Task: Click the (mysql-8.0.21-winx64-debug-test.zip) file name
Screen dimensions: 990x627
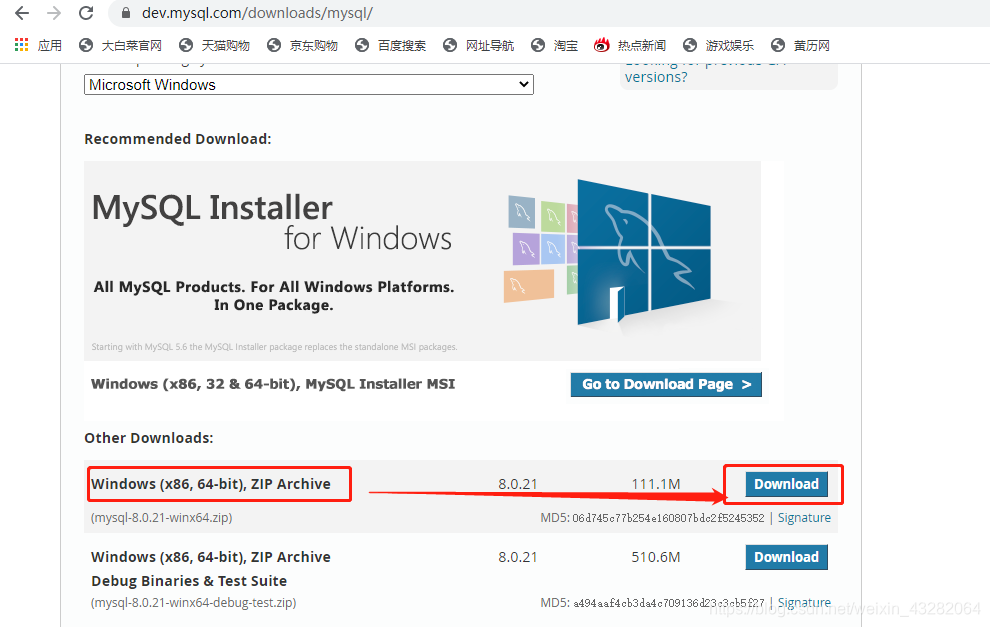Action: (193, 602)
